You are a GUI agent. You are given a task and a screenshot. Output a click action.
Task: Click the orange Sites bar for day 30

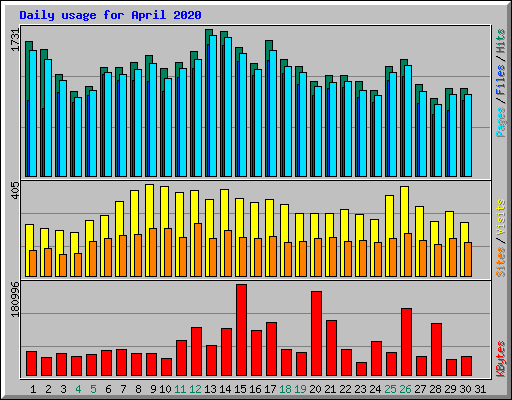click(468, 259)
